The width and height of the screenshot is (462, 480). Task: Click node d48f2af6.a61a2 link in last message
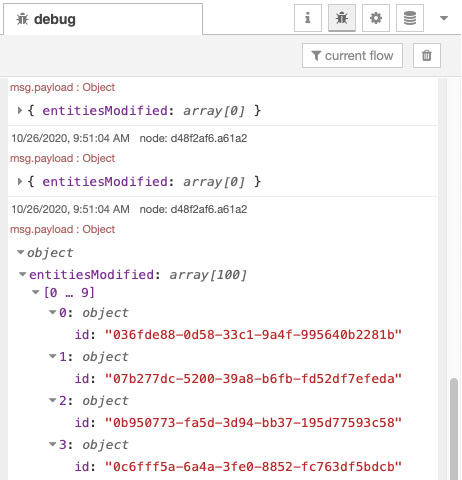click(x=193, y=209)
